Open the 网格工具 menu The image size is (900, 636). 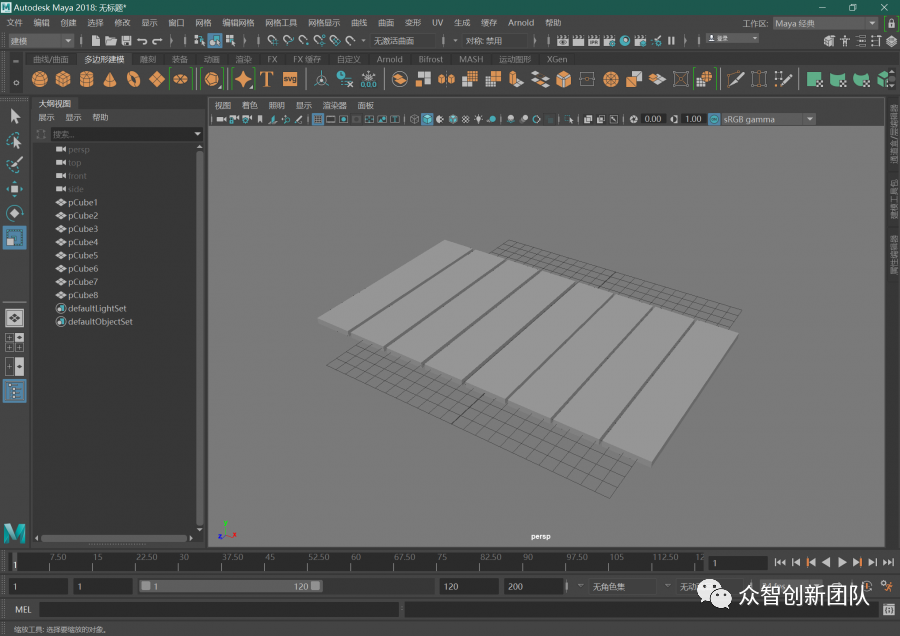point(281,22)
